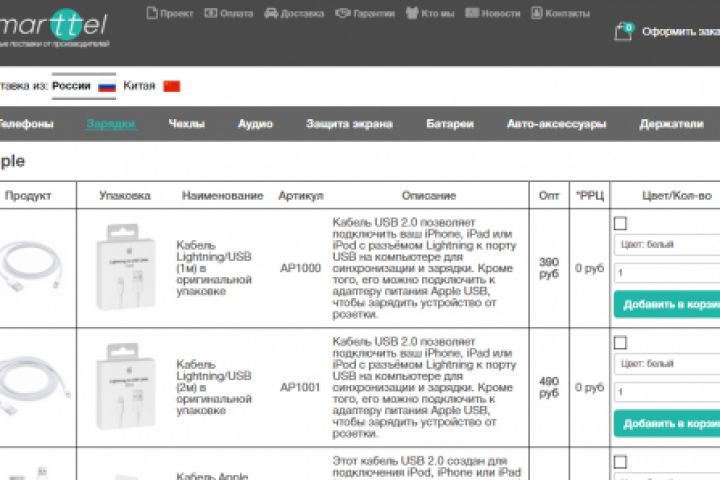Image resolution: width=720 pixels, height=480 pixels.
Task: Open the Аудио category tab
Action: coord(255,124)
